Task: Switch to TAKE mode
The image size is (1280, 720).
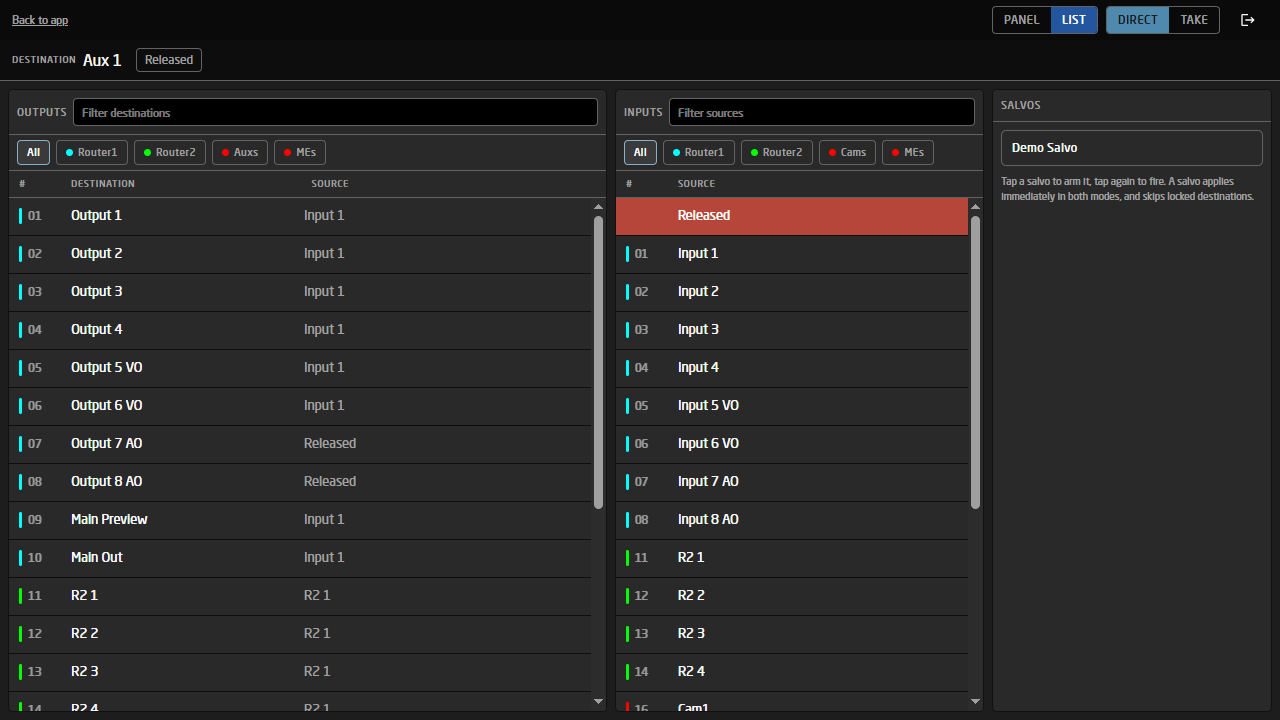Action: pyautogui.click(x=1194, y=20)
